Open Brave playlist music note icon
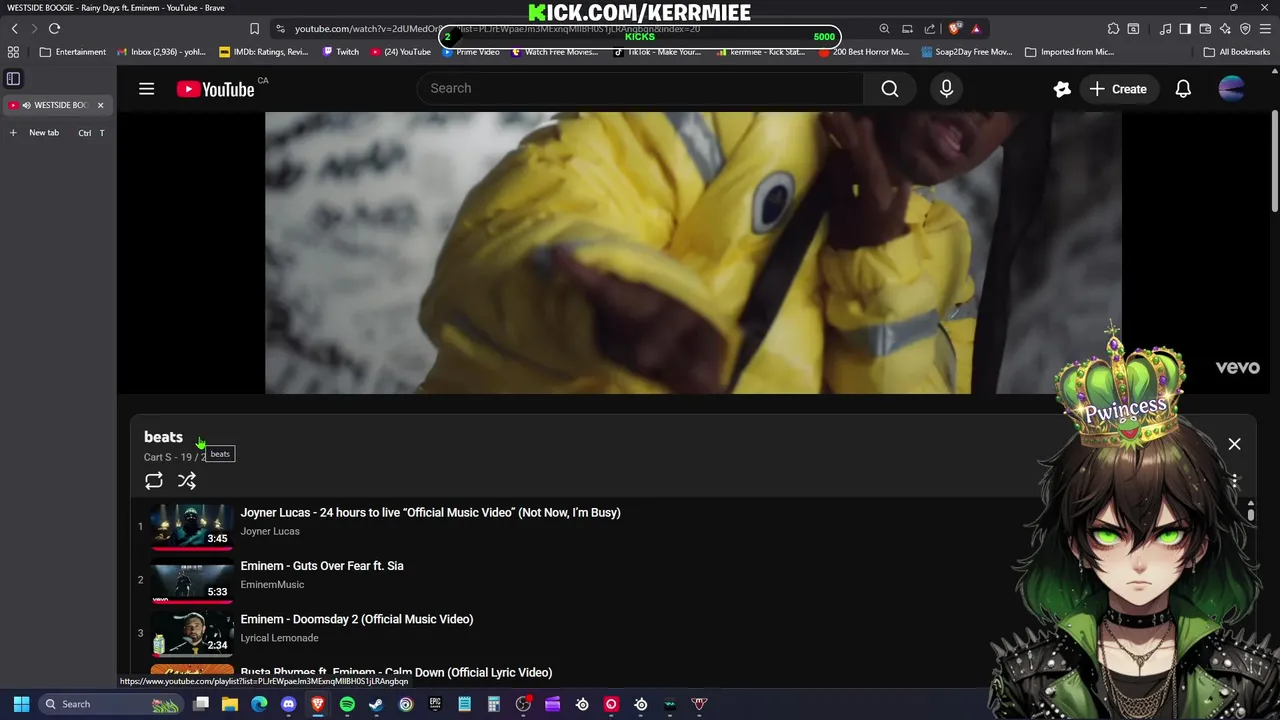Image resolution: width=1280 pixels, height=720 pixels. click(x=1165, y=29)
